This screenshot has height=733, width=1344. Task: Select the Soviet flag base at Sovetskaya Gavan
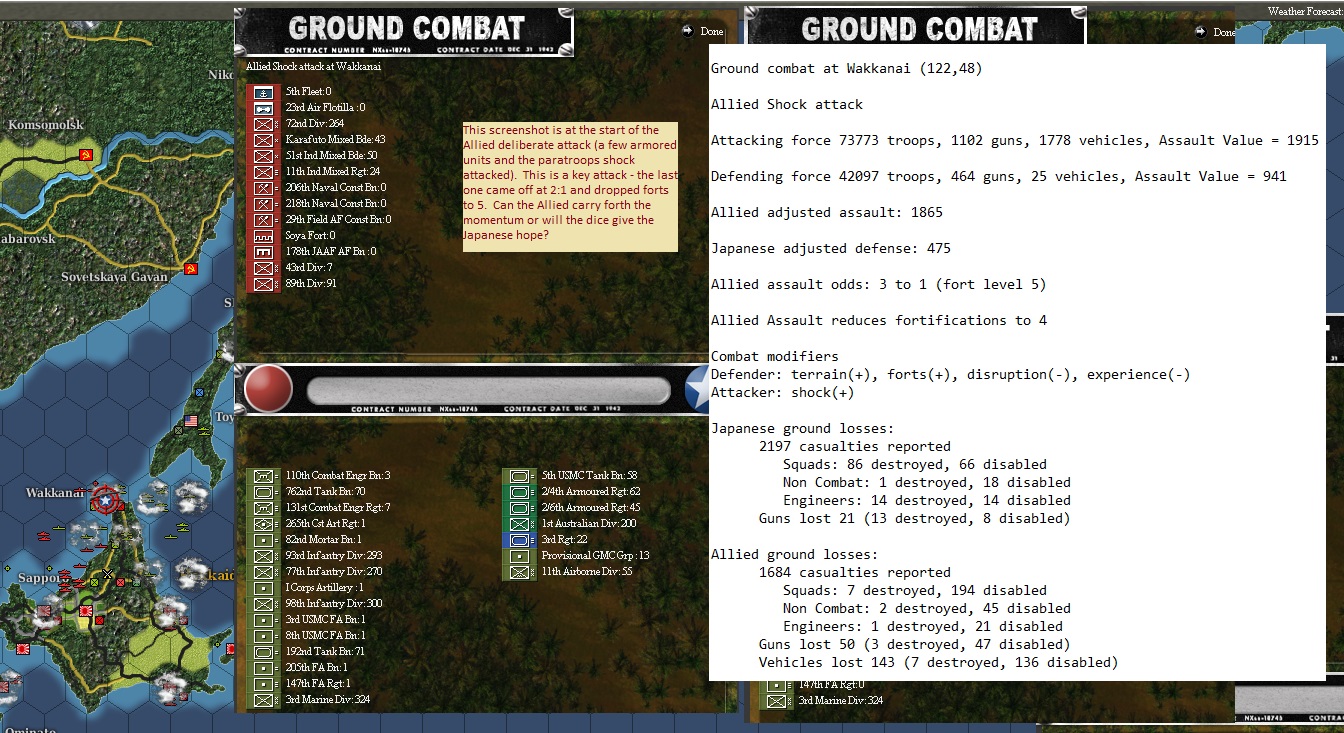pos(191,269)
